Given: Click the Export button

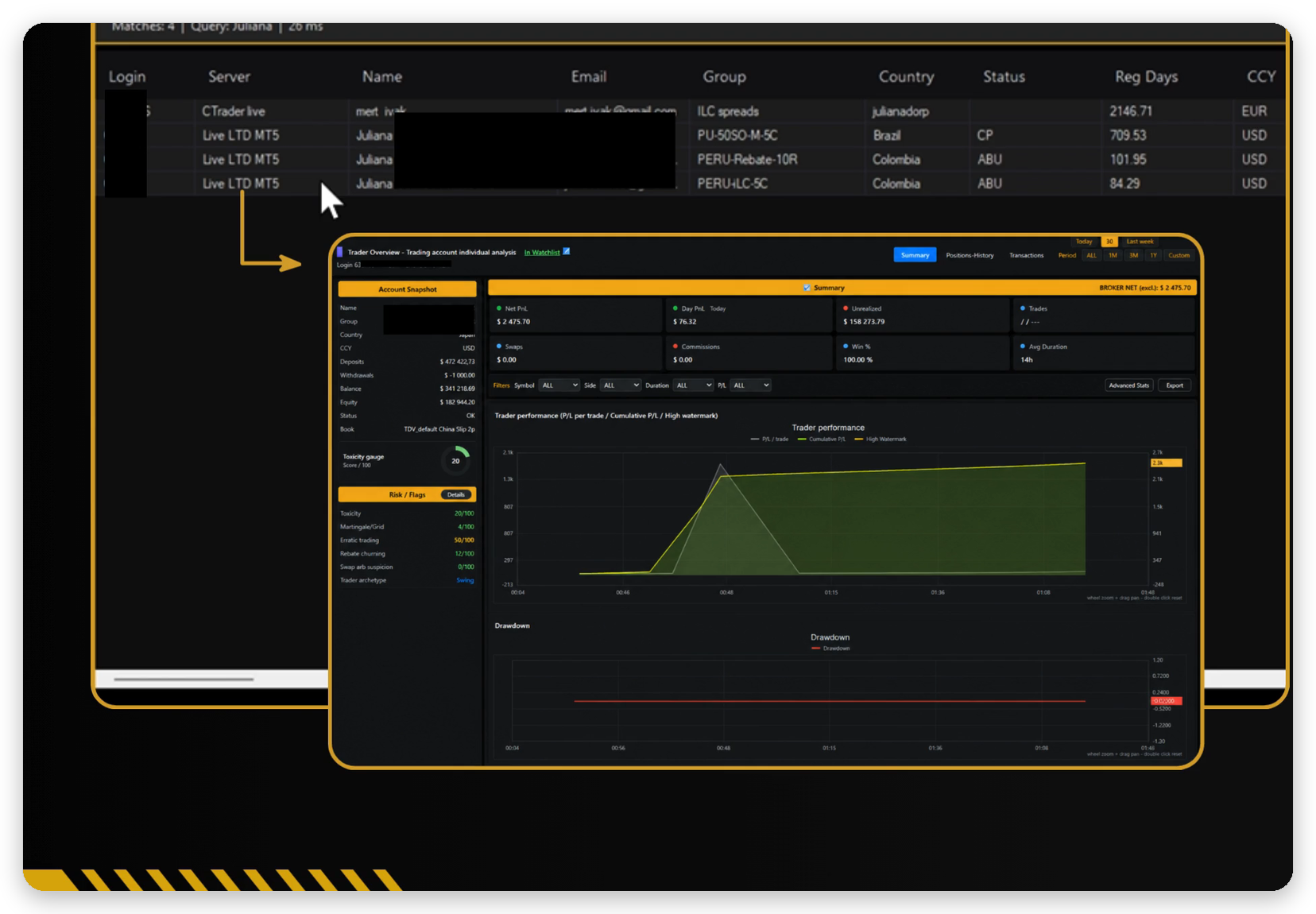Looking at the screenshot, I should [x=1175, y=385].
